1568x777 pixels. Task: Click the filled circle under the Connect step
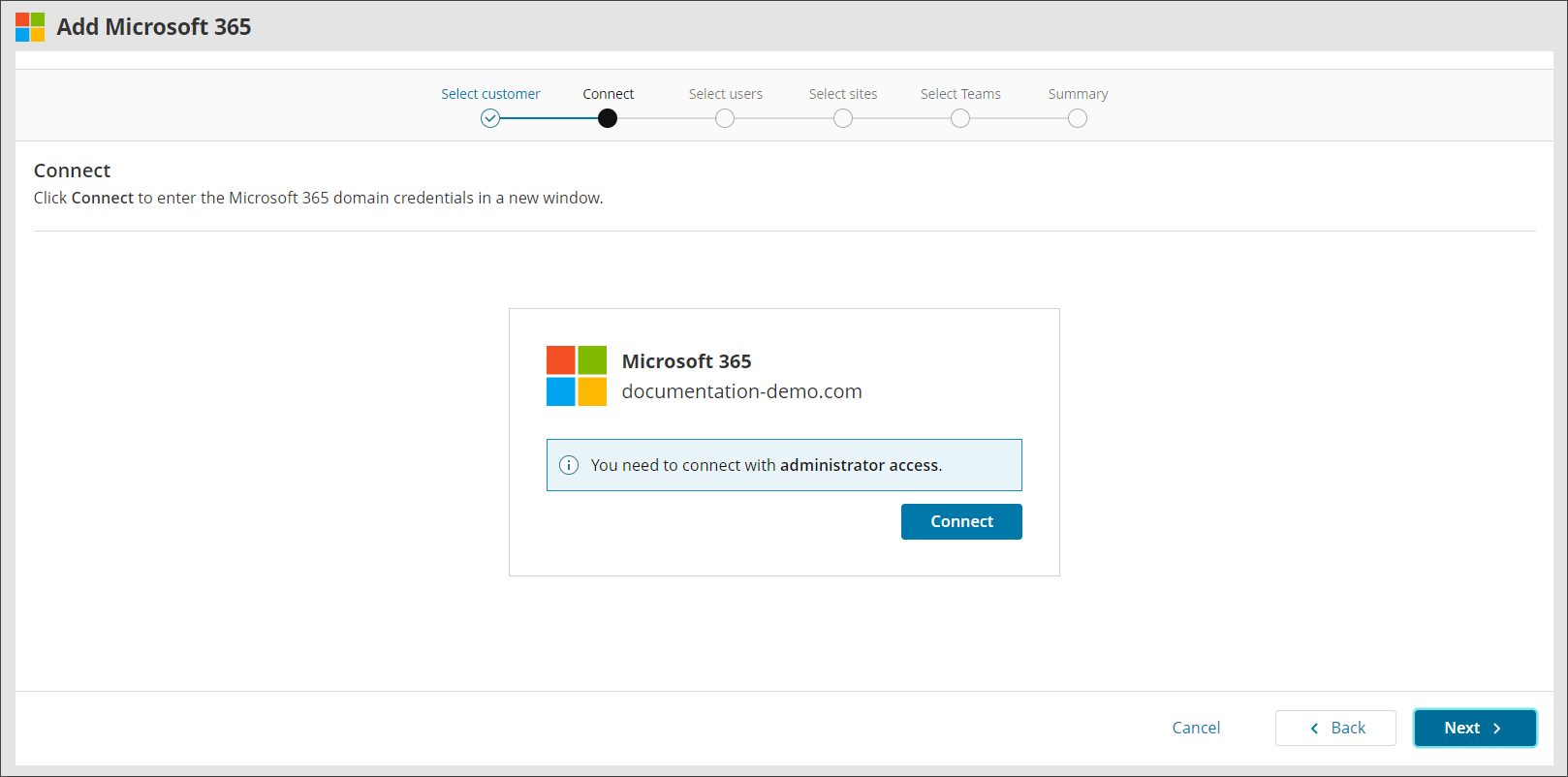[x=608, y=118]
